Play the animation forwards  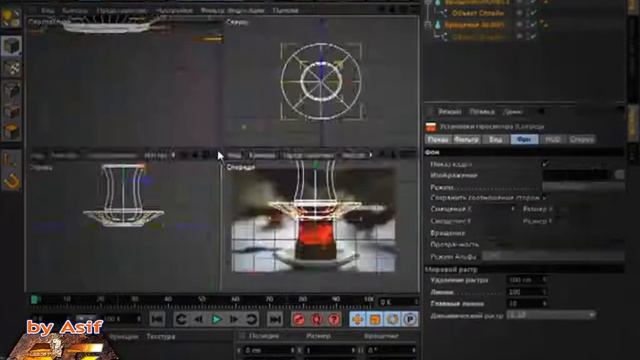[x=217, y=319]
